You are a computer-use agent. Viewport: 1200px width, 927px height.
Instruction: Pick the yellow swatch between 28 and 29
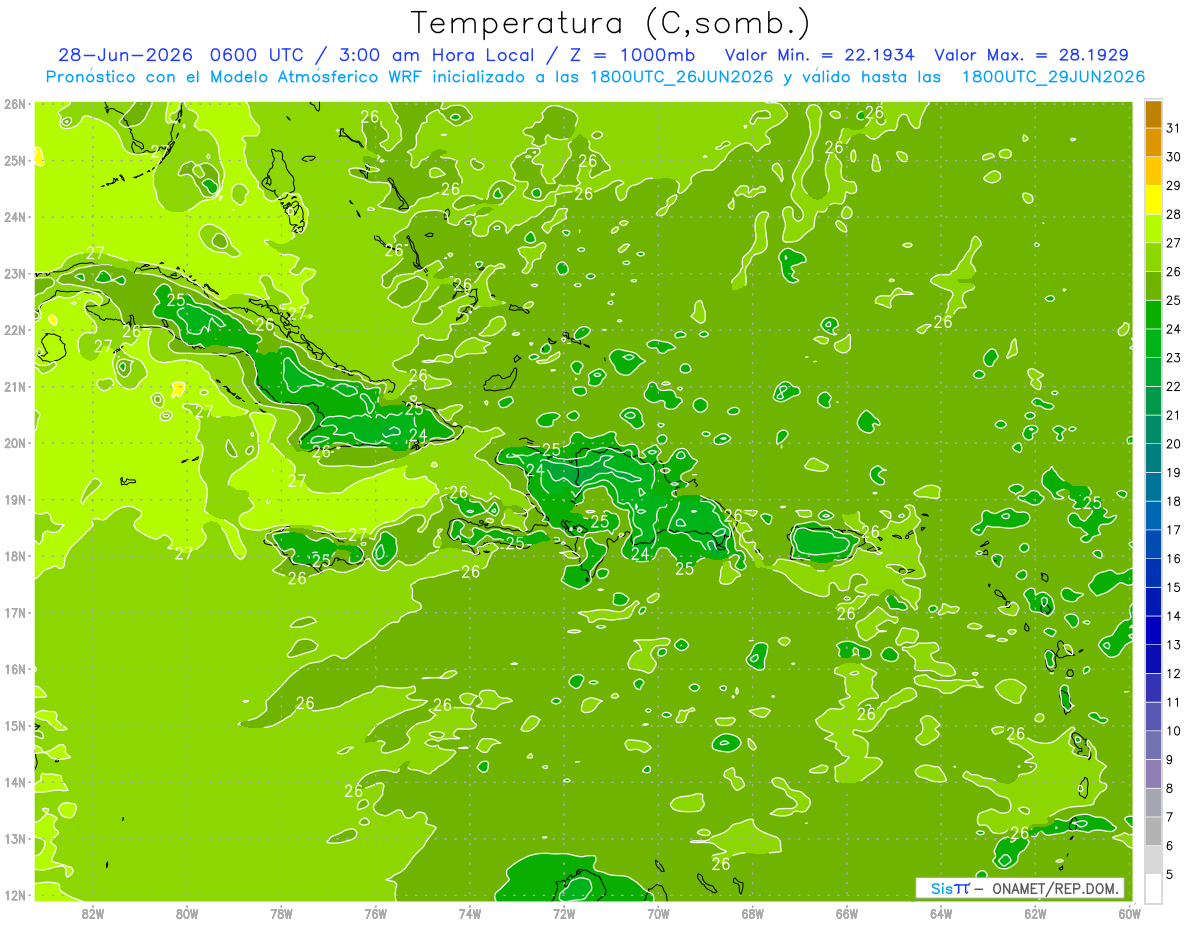pyautogui.click(x=1153, y=200)
